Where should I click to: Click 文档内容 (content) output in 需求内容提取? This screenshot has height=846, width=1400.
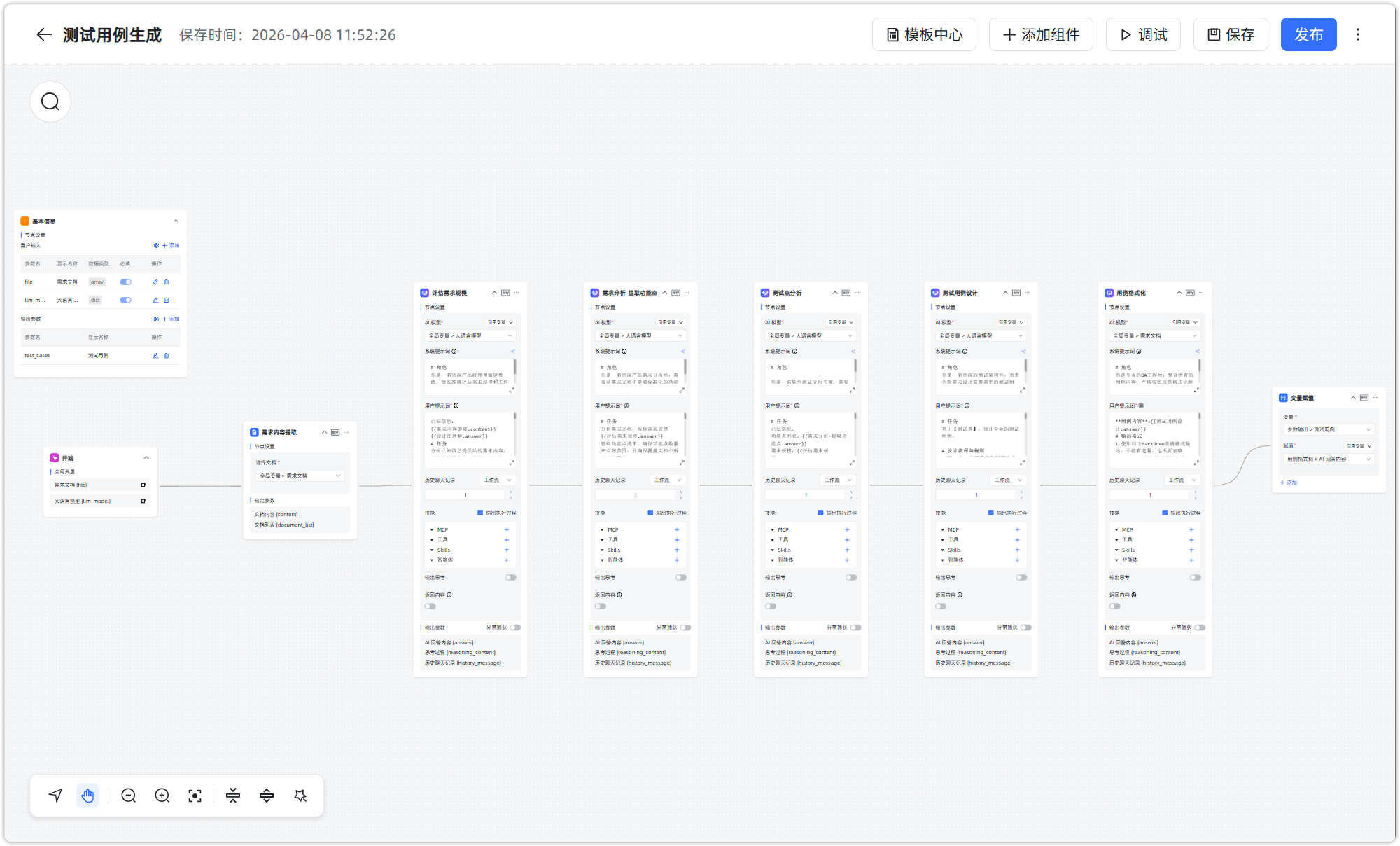(x=276, y=515)
